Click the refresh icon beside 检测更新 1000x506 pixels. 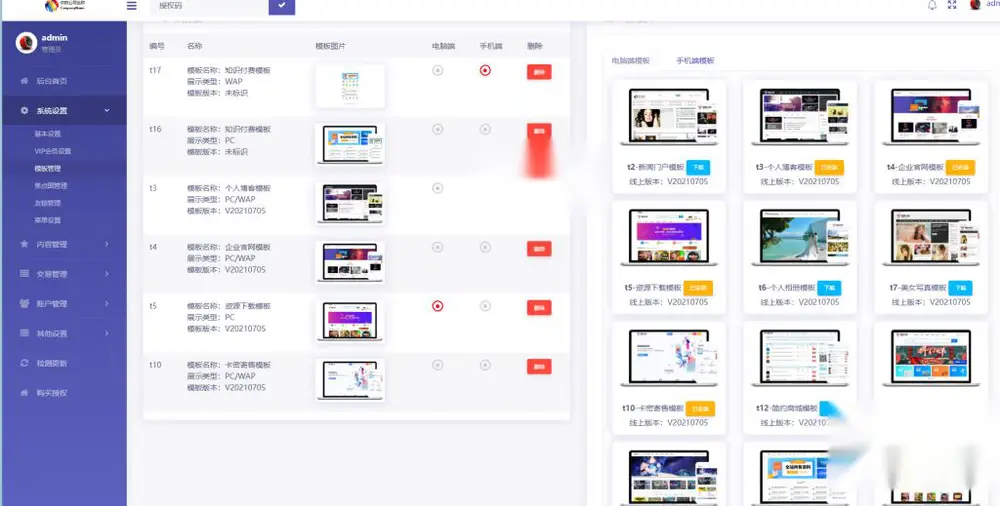(x=24, y=362)
